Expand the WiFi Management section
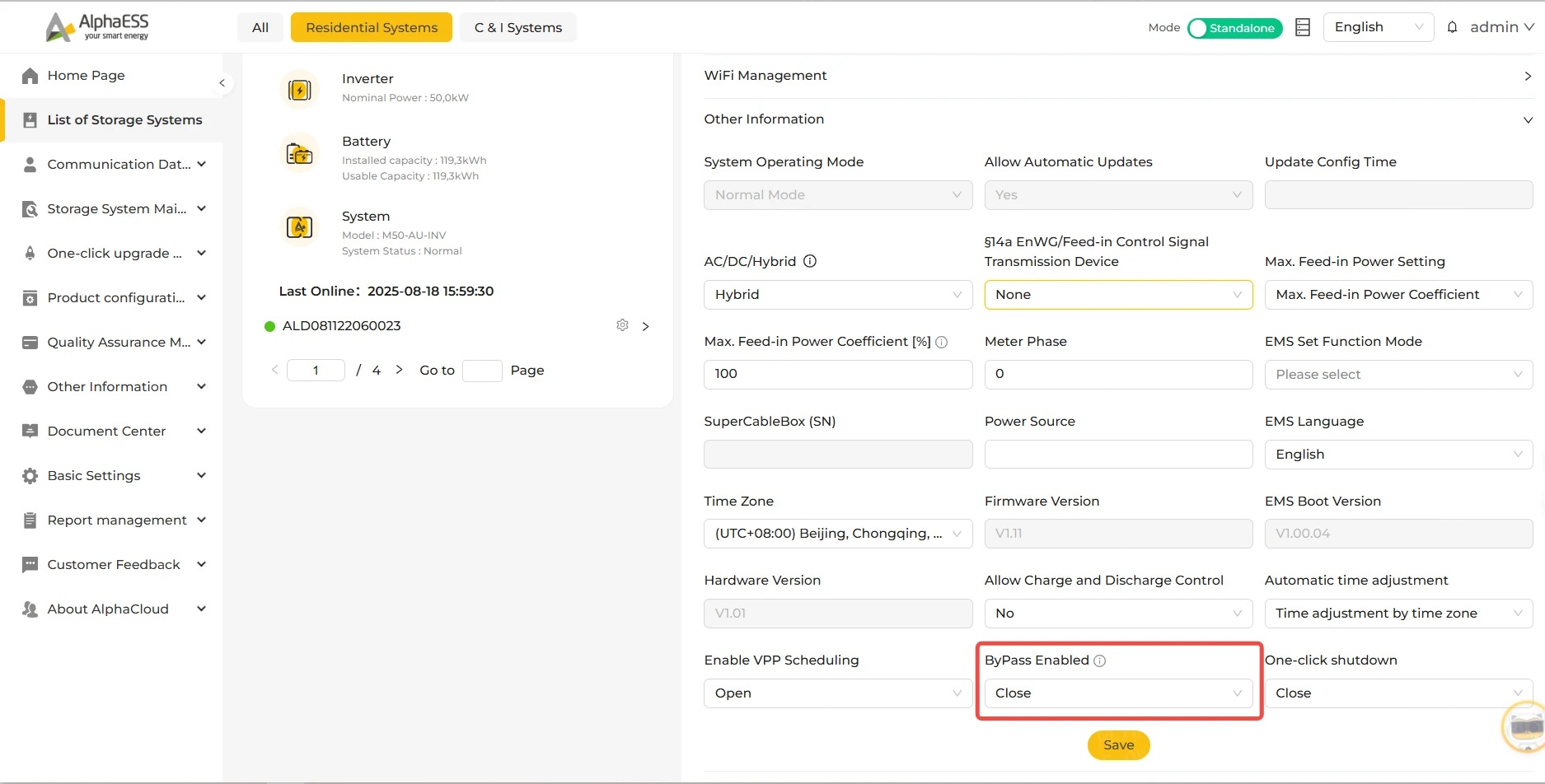 tap(1118, 76)
